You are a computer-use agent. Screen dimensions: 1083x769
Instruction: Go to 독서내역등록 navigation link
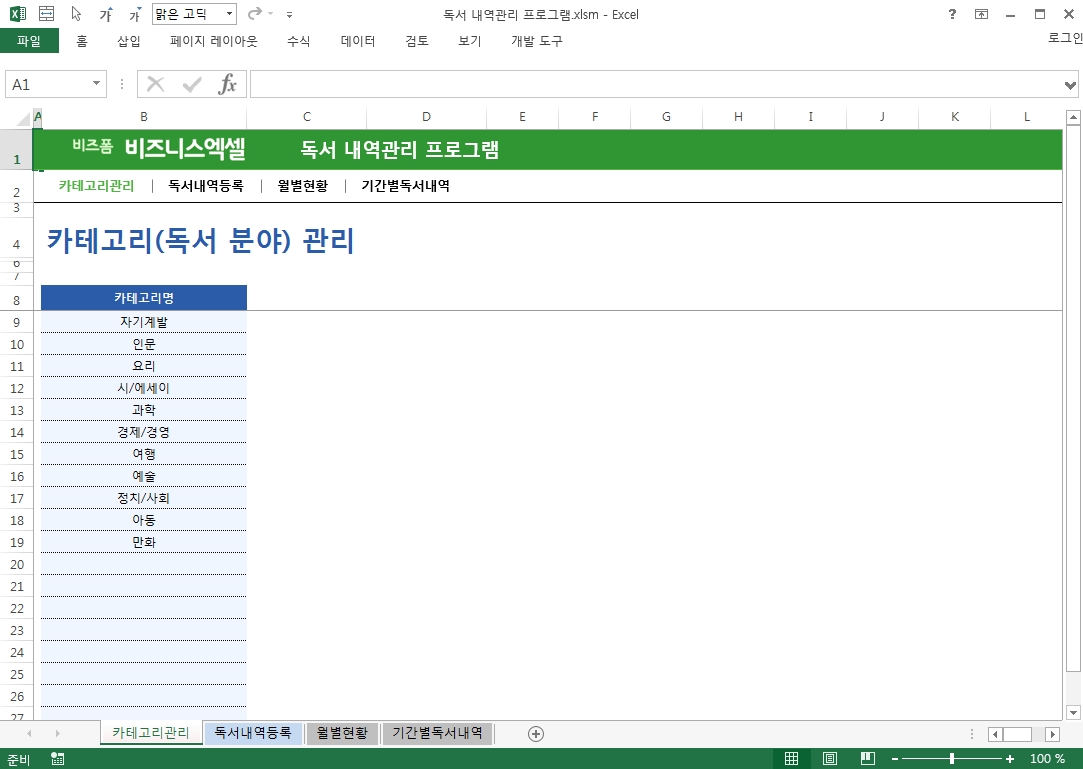206,185
